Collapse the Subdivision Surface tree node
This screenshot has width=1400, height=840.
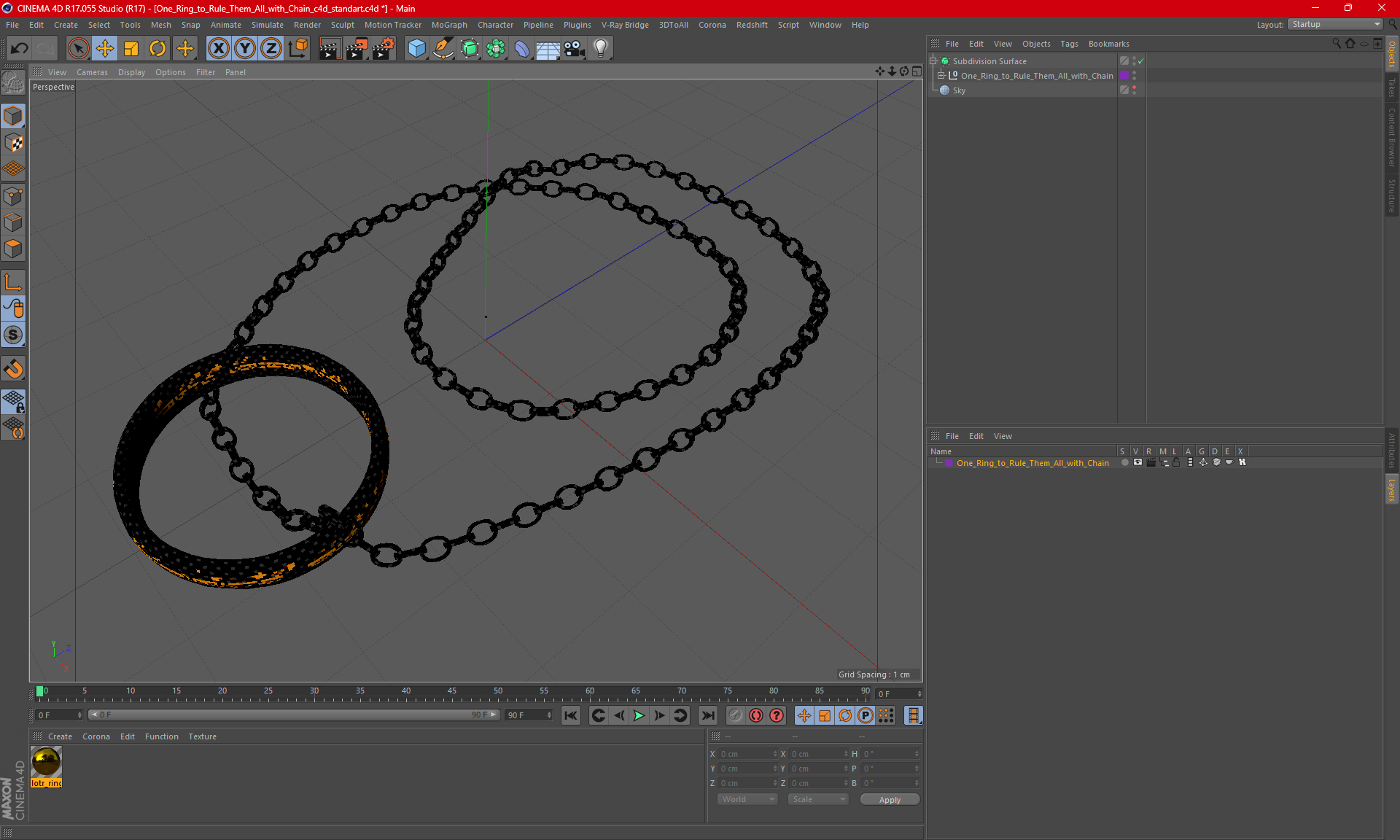coord(933,61)
